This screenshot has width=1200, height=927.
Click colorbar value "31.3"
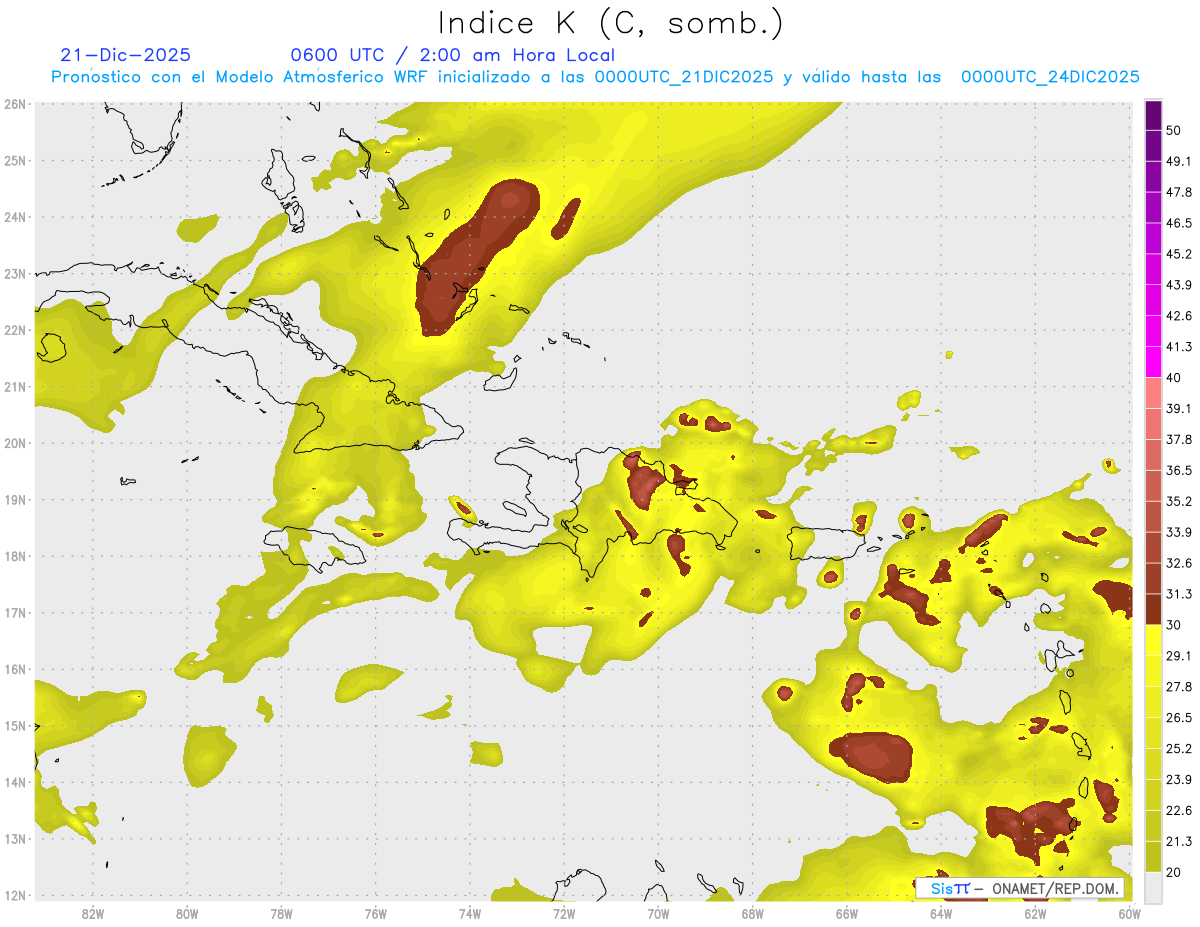(x=1179, y=594)
